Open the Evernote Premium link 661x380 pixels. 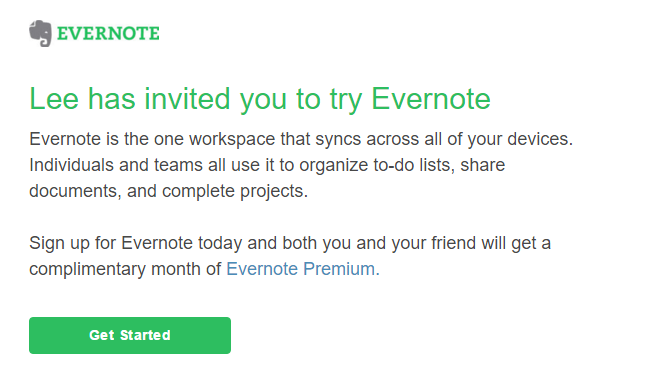(x=303, y=269)
